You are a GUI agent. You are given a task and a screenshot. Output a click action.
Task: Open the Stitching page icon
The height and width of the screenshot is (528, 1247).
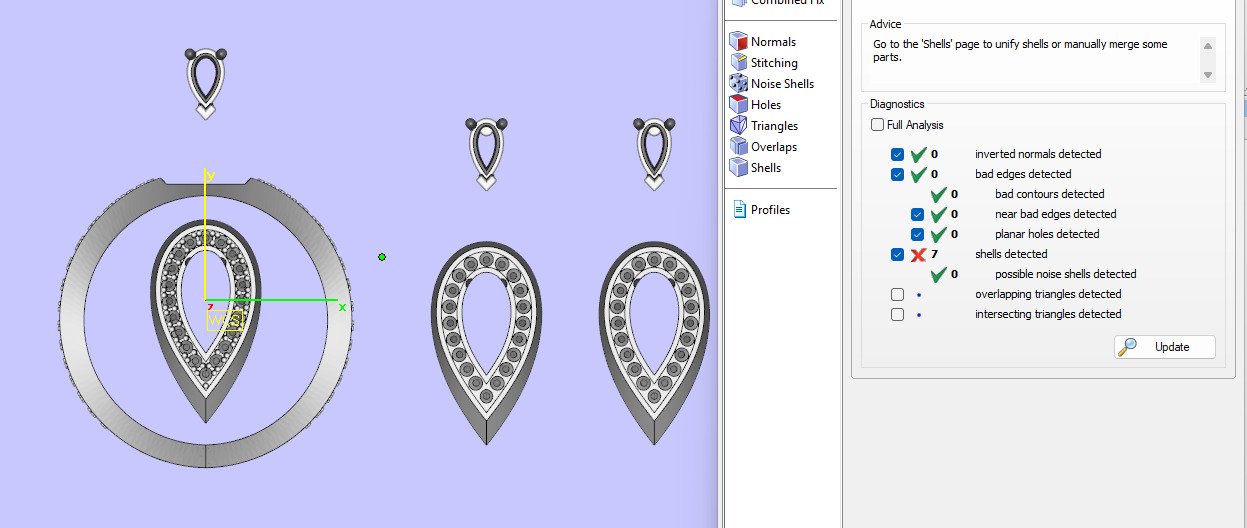point(739,63)
